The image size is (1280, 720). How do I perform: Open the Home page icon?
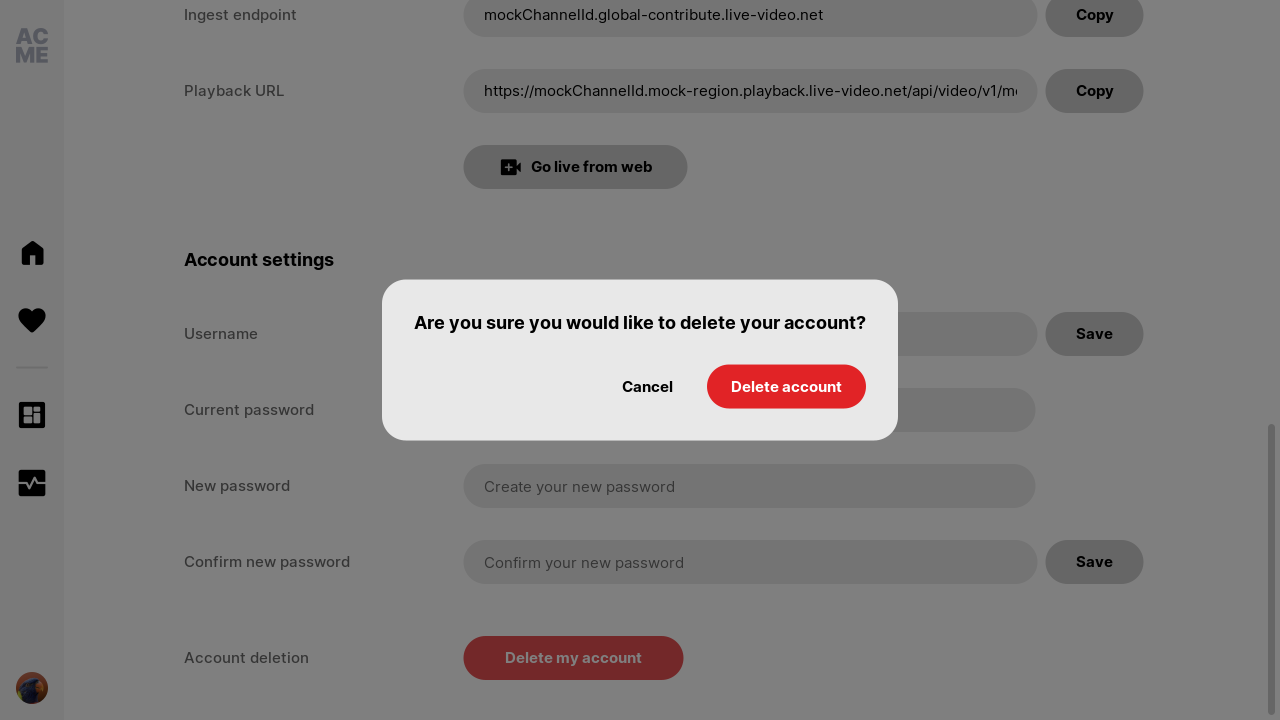[32, 253]
